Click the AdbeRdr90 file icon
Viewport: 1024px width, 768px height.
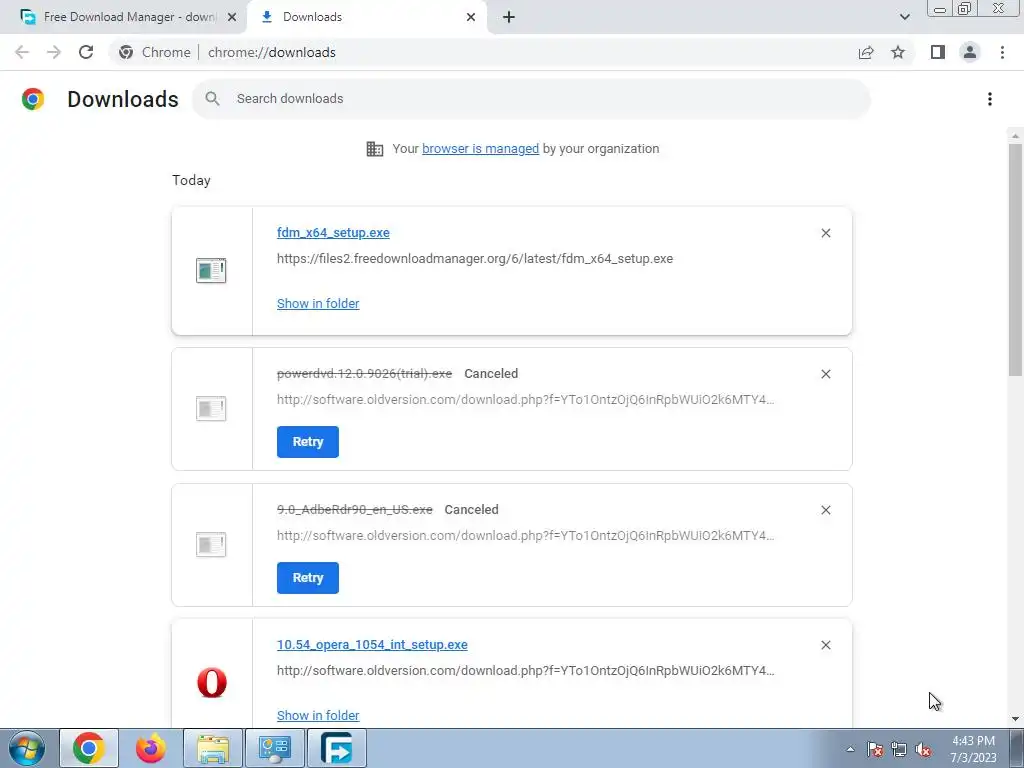tap(211, 545)
